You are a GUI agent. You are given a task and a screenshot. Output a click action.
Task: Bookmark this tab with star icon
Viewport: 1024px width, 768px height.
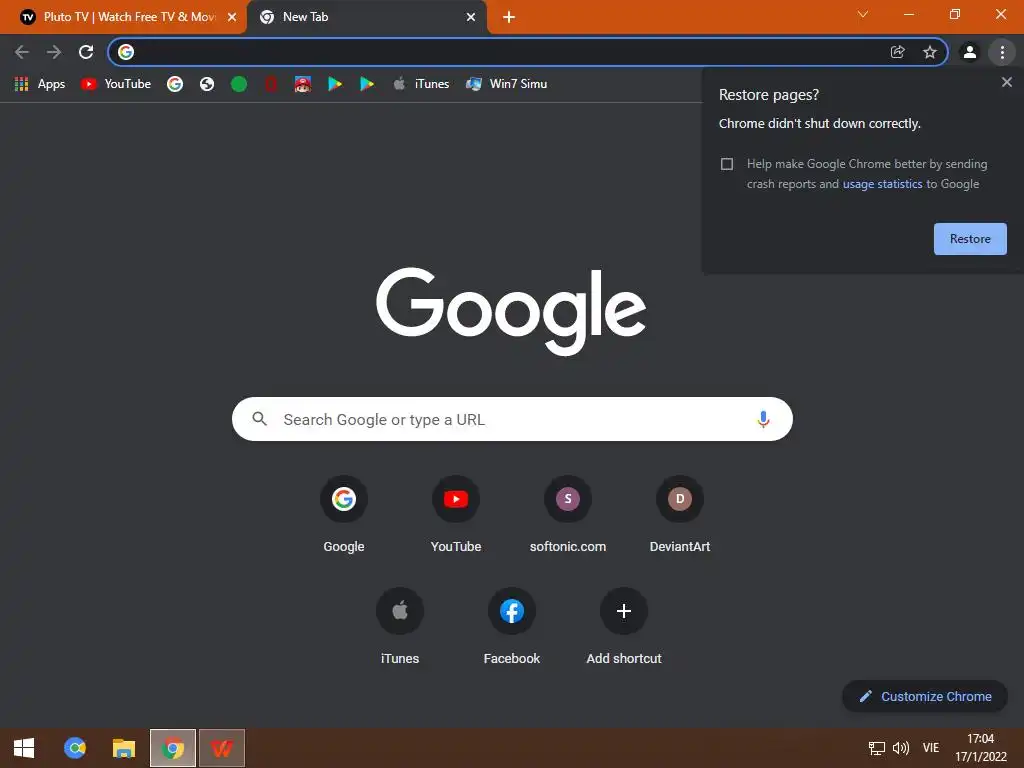pos(930,52)
